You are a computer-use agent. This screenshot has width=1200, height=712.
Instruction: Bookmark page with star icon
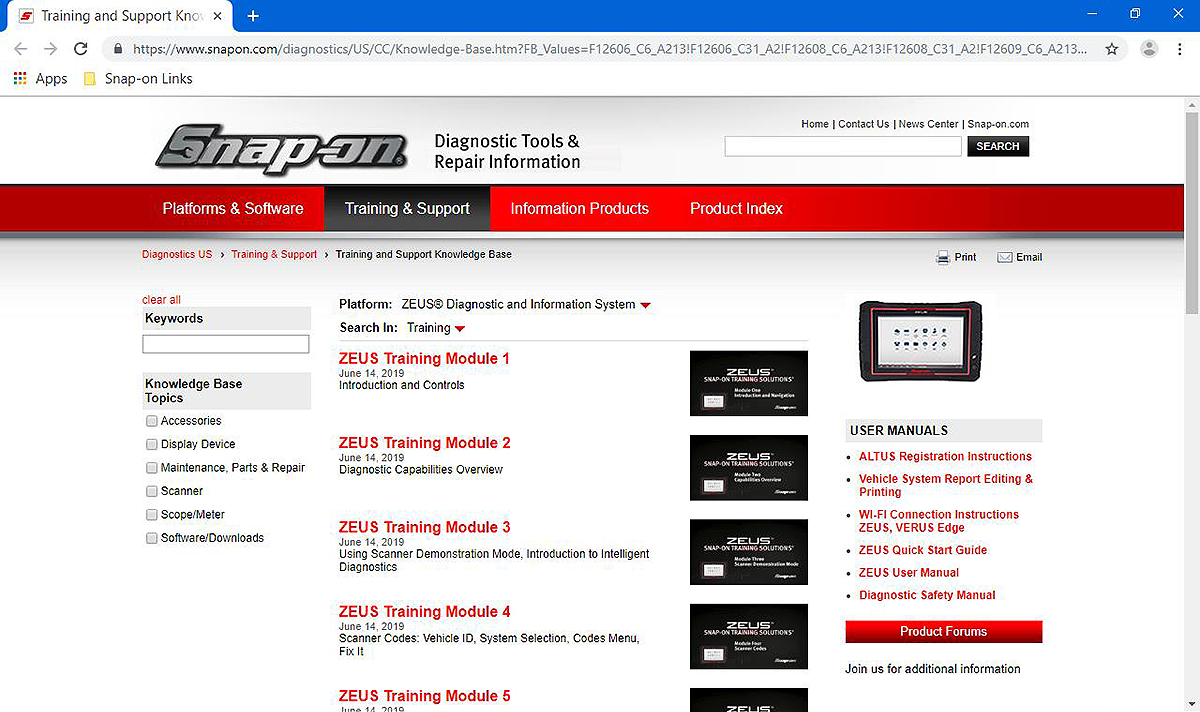tap(1111, 48)
